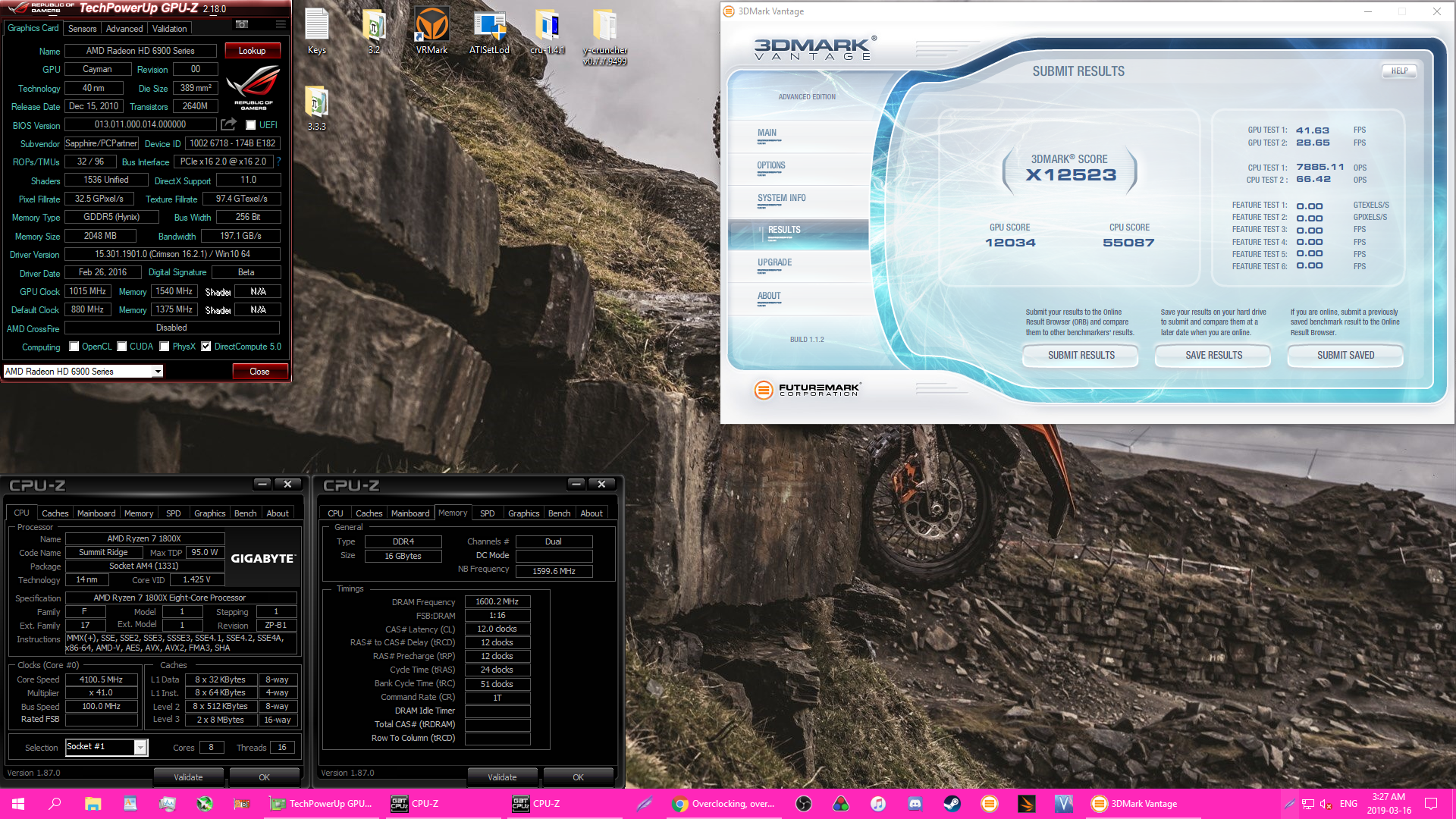Select OPTIONS in the 3DMark Vantage sidebar
This screenshot has height=819, width=1456.
coord(798,169)
